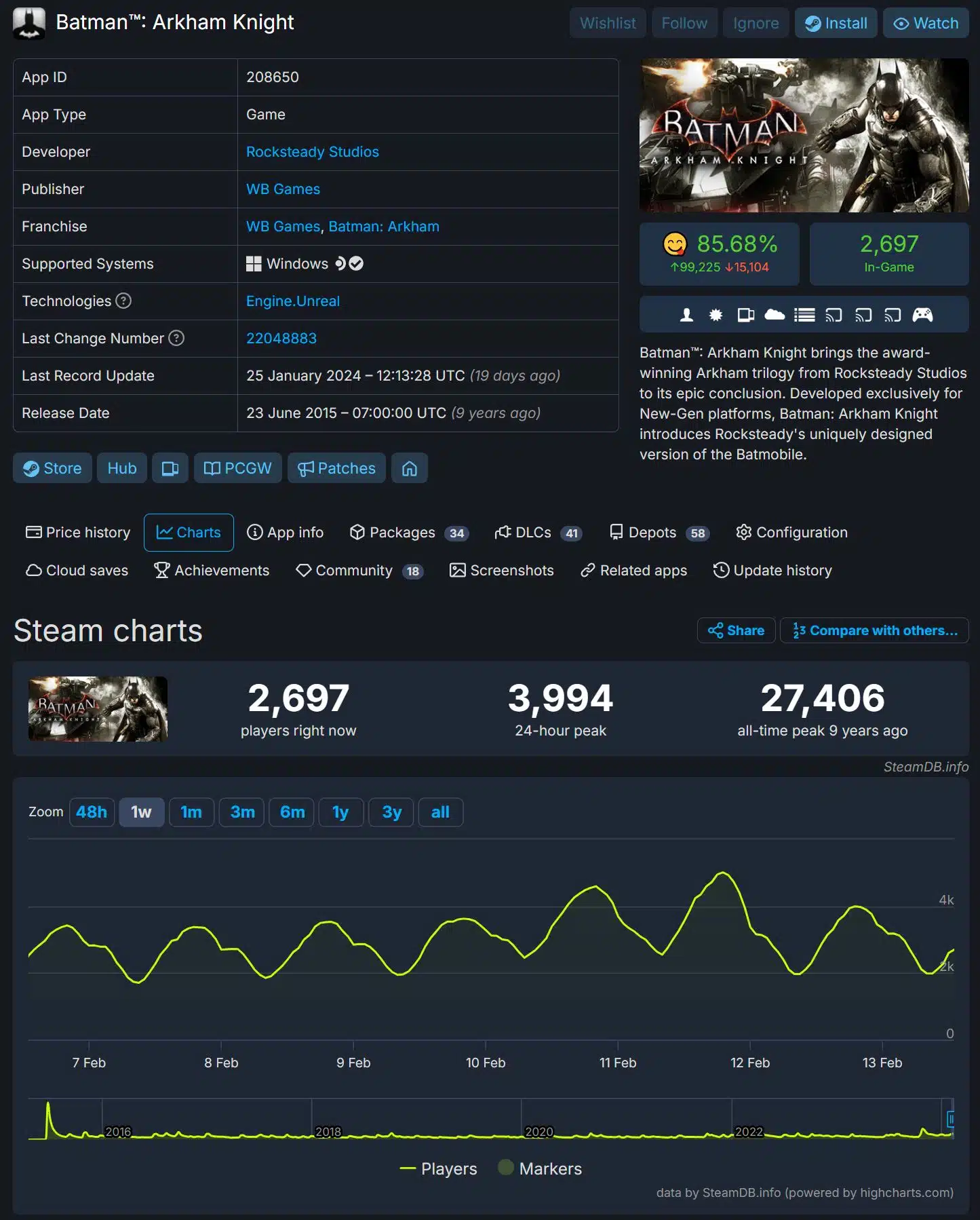980x1220 pixels.
Task: Click the eye icon on the Watch button
Action: coord(901,24)
